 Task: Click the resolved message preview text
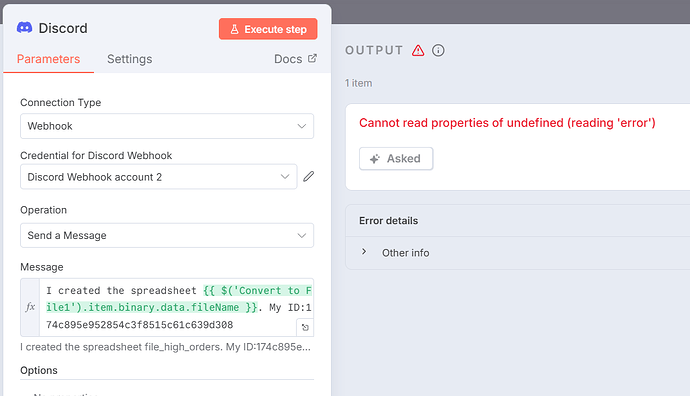click(165, 347)
